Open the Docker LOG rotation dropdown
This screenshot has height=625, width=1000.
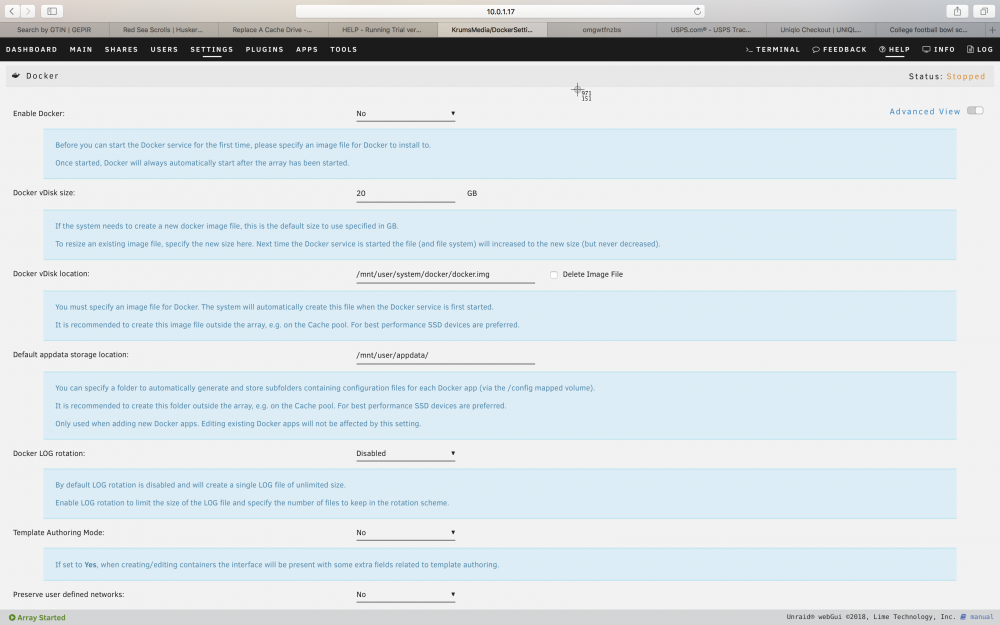[406, 453]
